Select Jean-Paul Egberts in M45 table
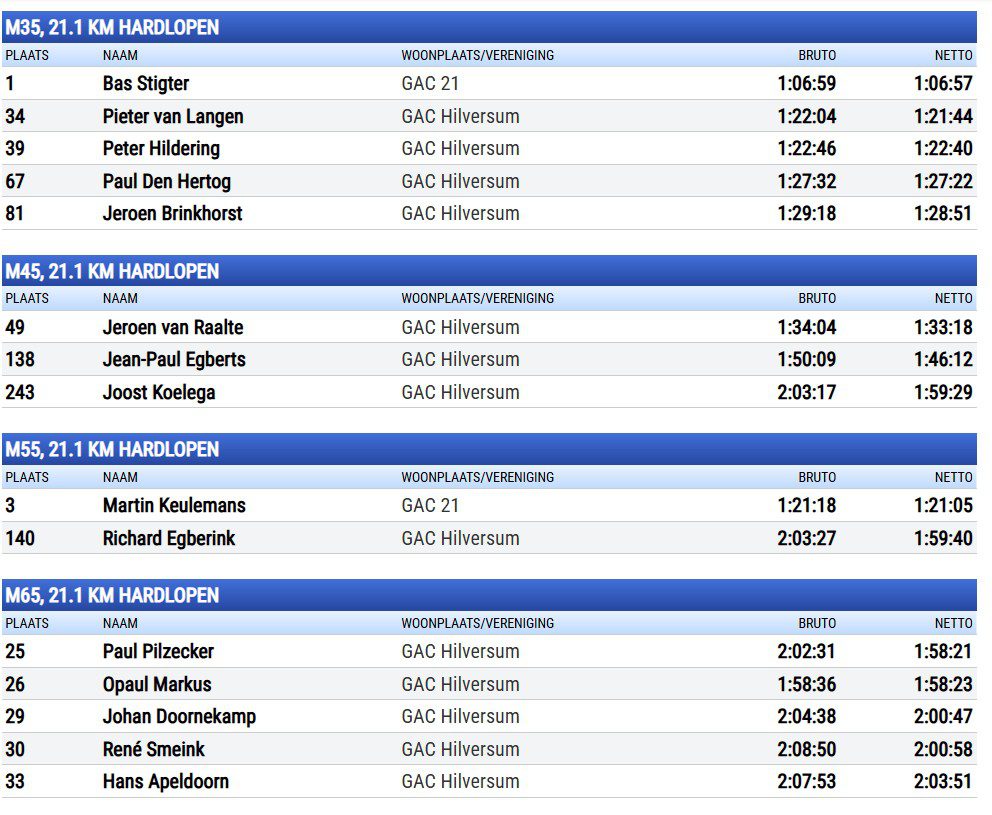 click(x=173, y=359)
